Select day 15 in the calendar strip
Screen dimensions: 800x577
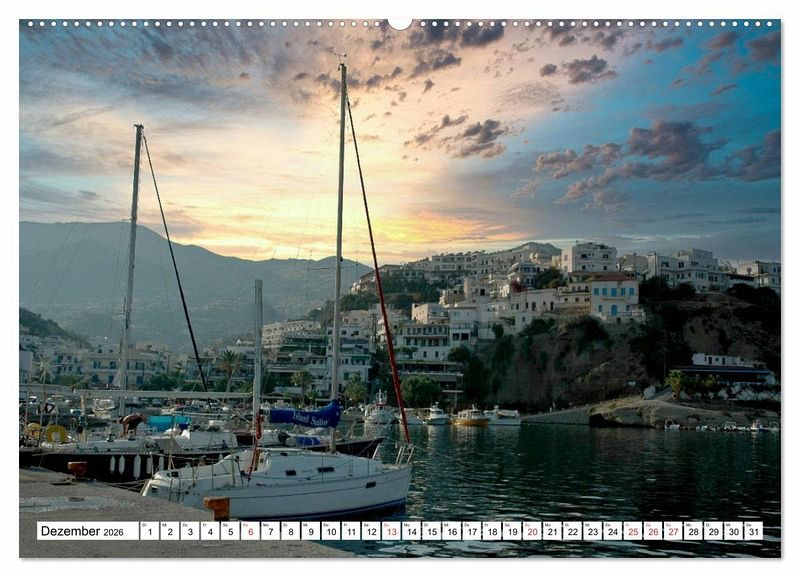coord(432,531)
